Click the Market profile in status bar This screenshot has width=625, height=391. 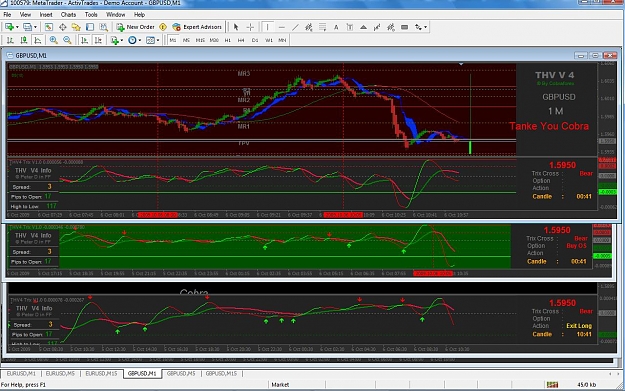[x=280, y=385]
